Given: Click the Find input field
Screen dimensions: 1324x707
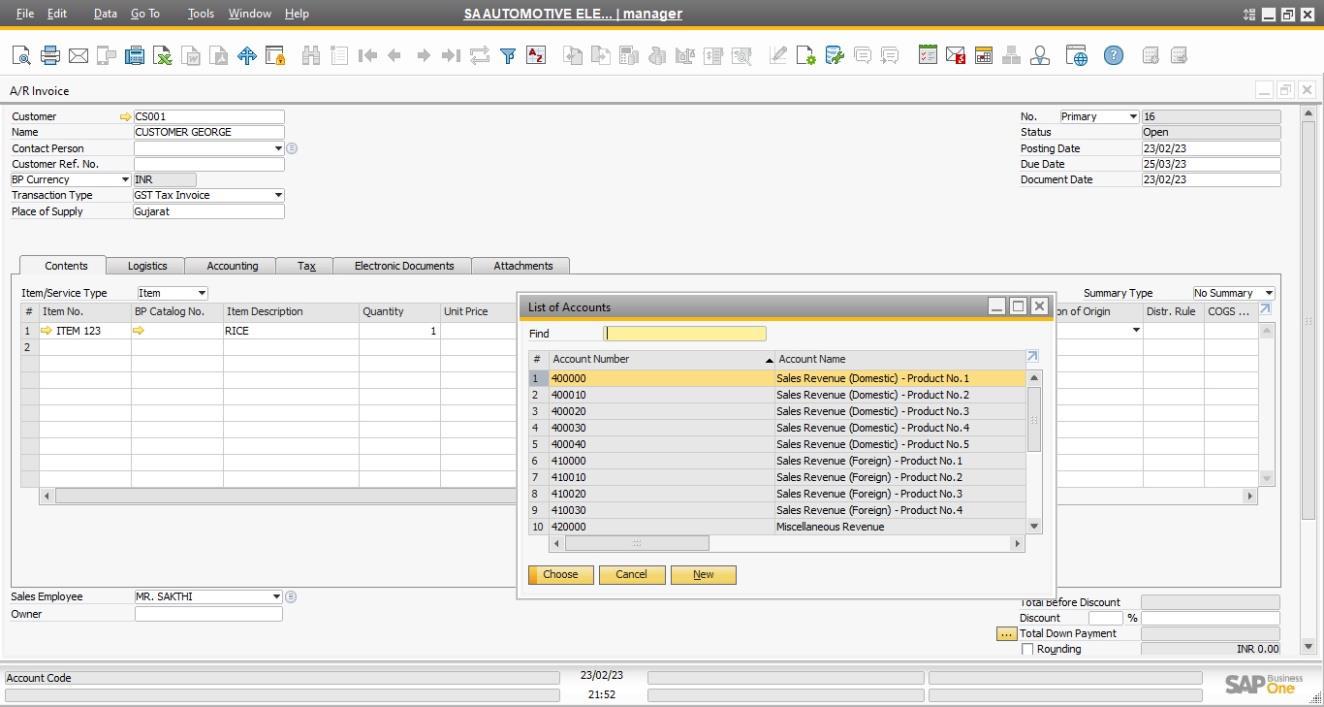Looking at the screenshot, I should (x=685, y=332).
